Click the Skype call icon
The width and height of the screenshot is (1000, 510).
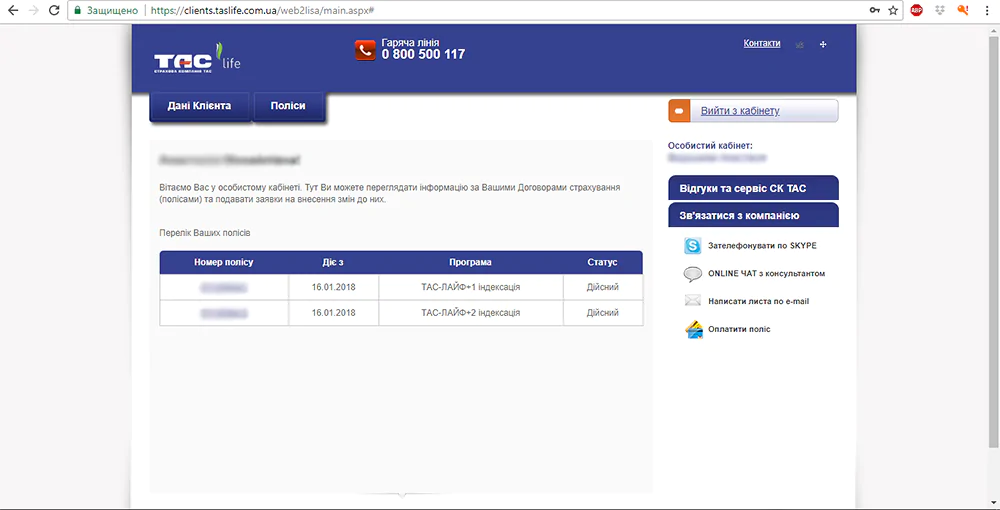(692, 246)
